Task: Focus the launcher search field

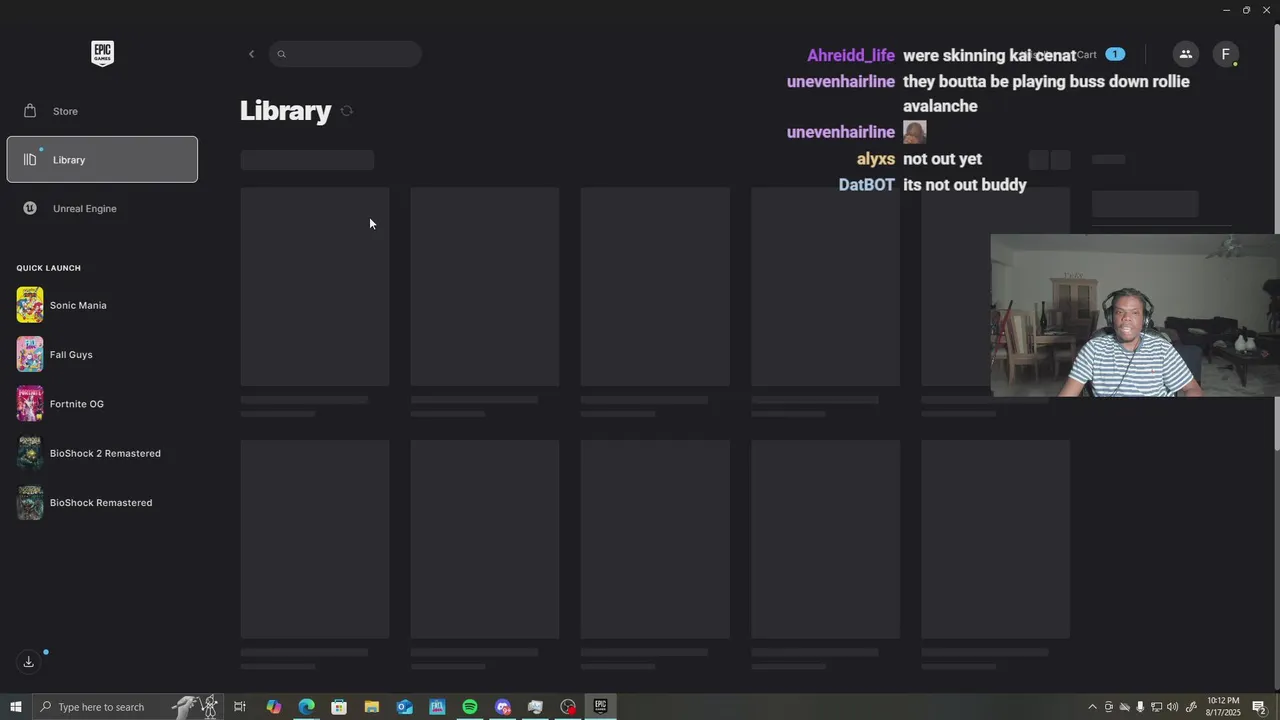Action: point(345,54)
